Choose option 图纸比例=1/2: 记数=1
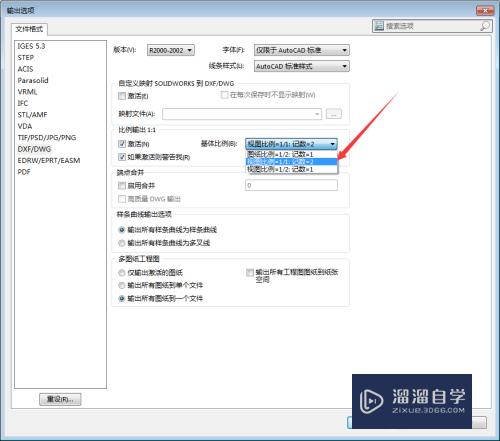Screen dimensions: 500x441 [292, 154]
